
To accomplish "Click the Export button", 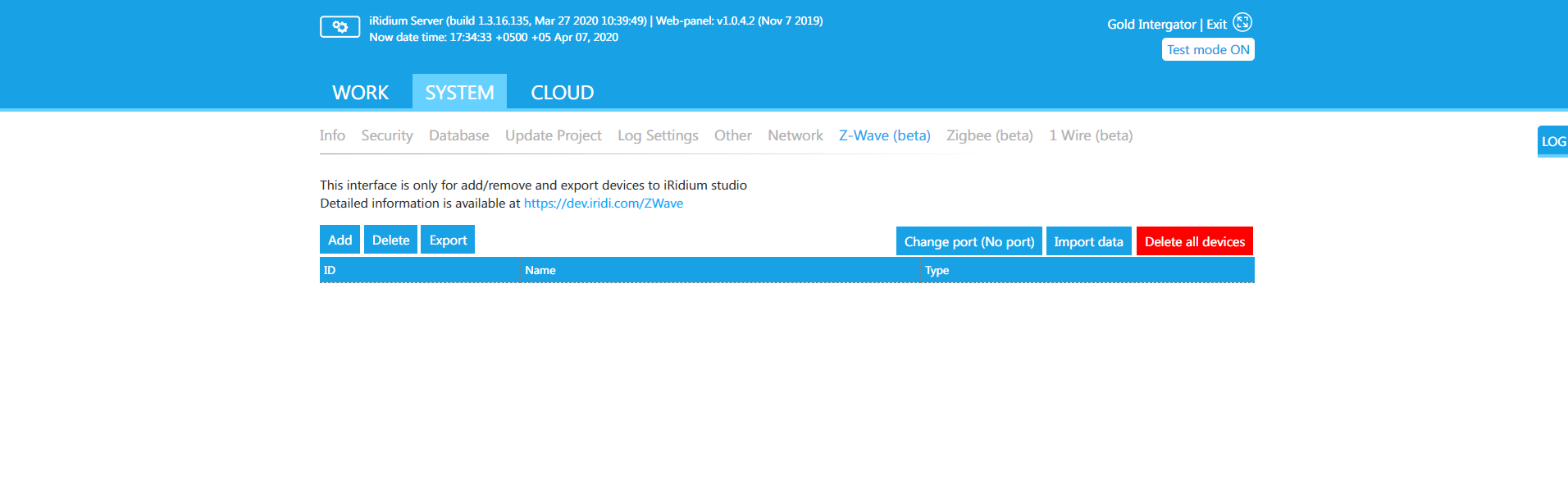I will coord(448,240).
